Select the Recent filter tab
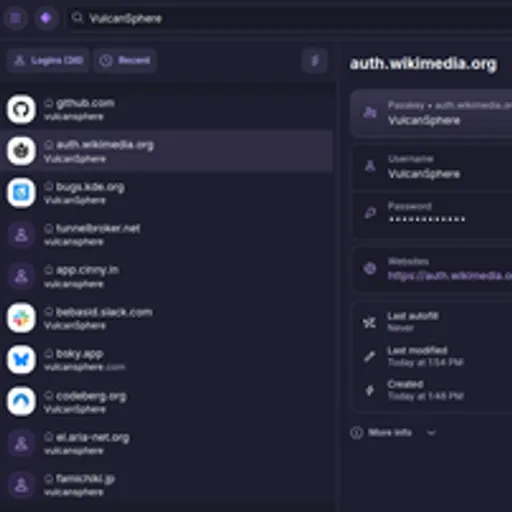The height and width of the screenshot is (512, 512). point(125,61)
